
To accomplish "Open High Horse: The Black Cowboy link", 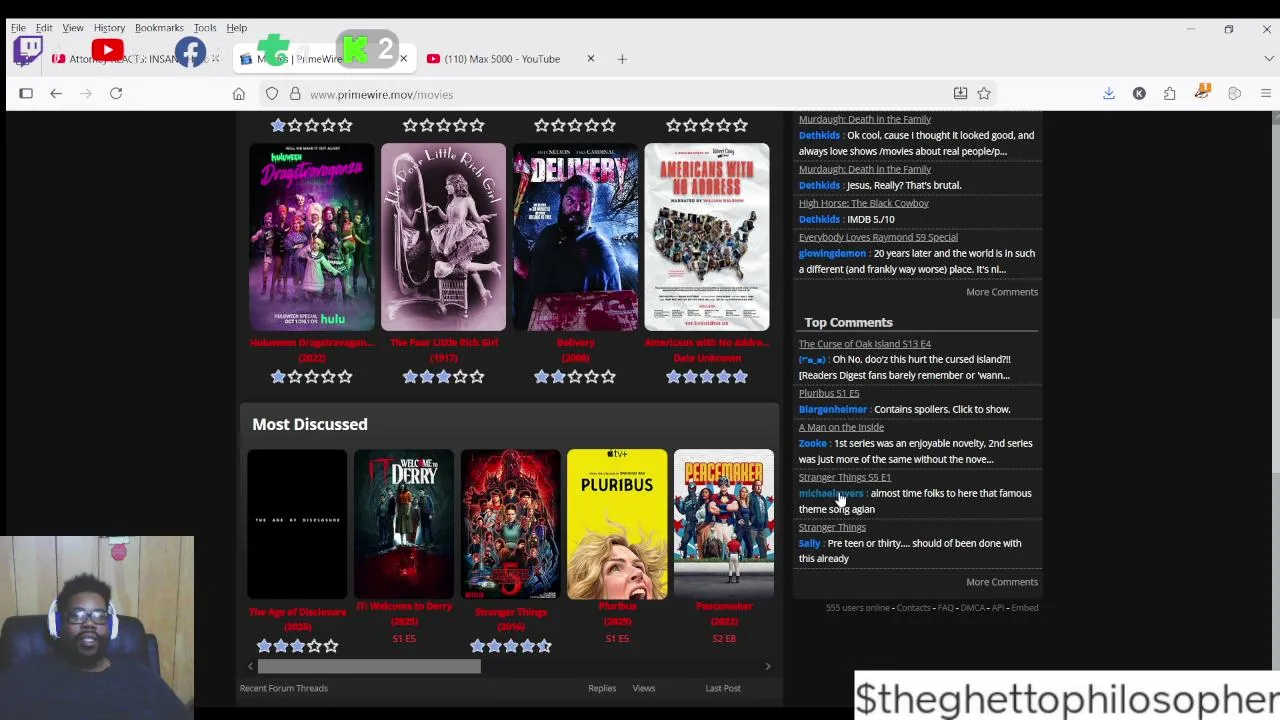I will tap(863, 203).
